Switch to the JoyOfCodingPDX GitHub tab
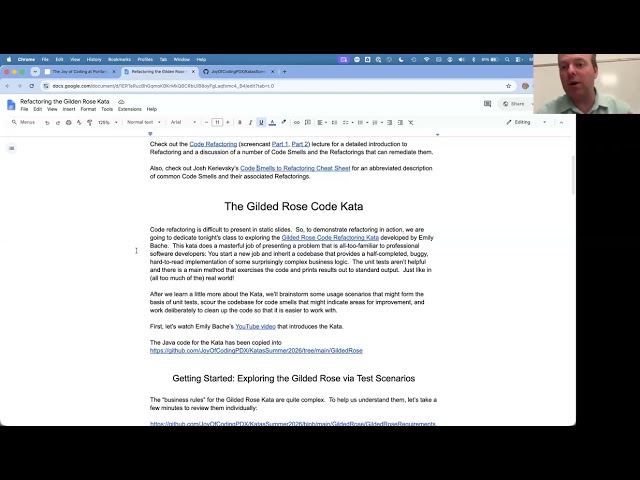 click(x=239, y=71)
